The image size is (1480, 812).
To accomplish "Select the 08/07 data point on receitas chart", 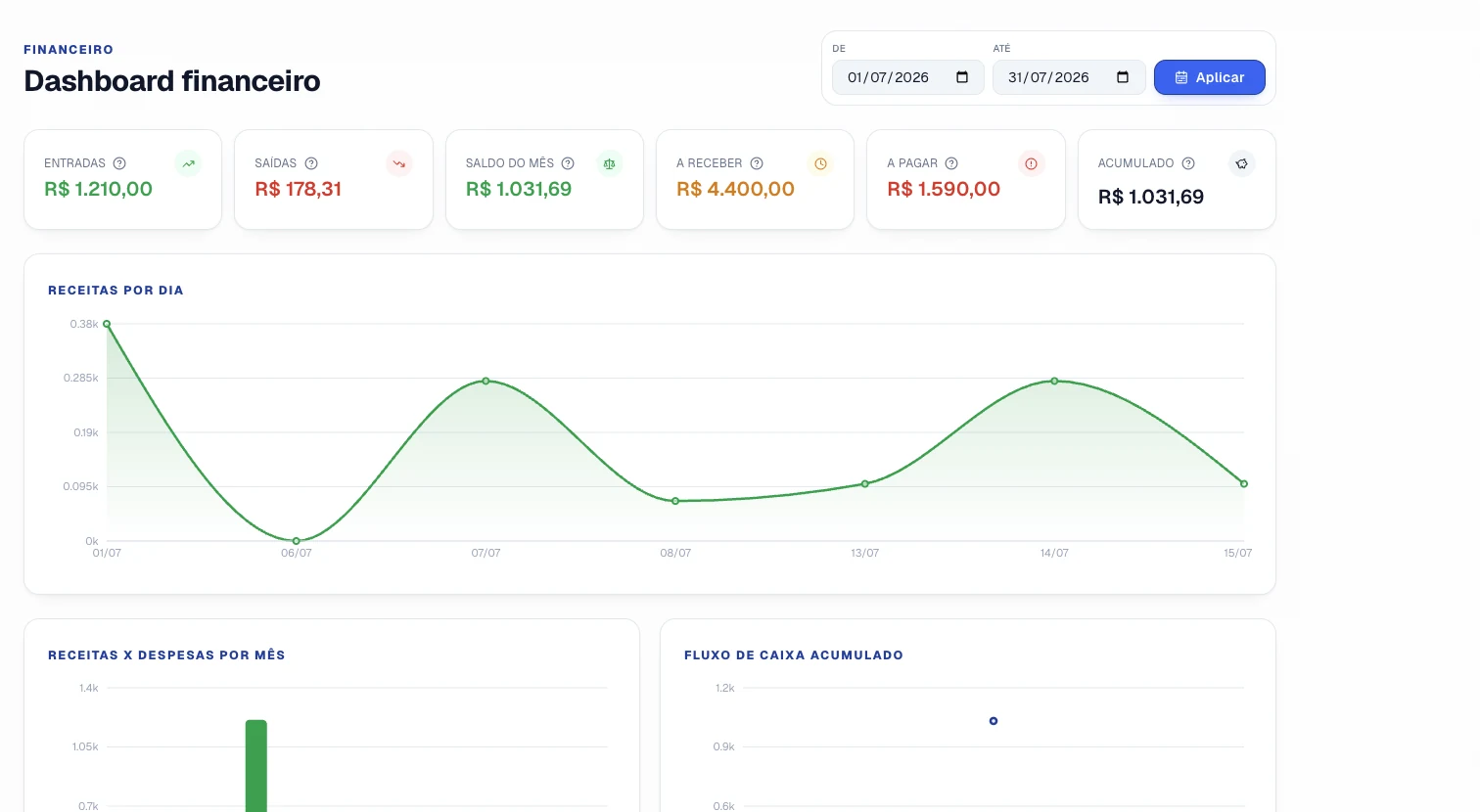I will (x=675, y=501).
